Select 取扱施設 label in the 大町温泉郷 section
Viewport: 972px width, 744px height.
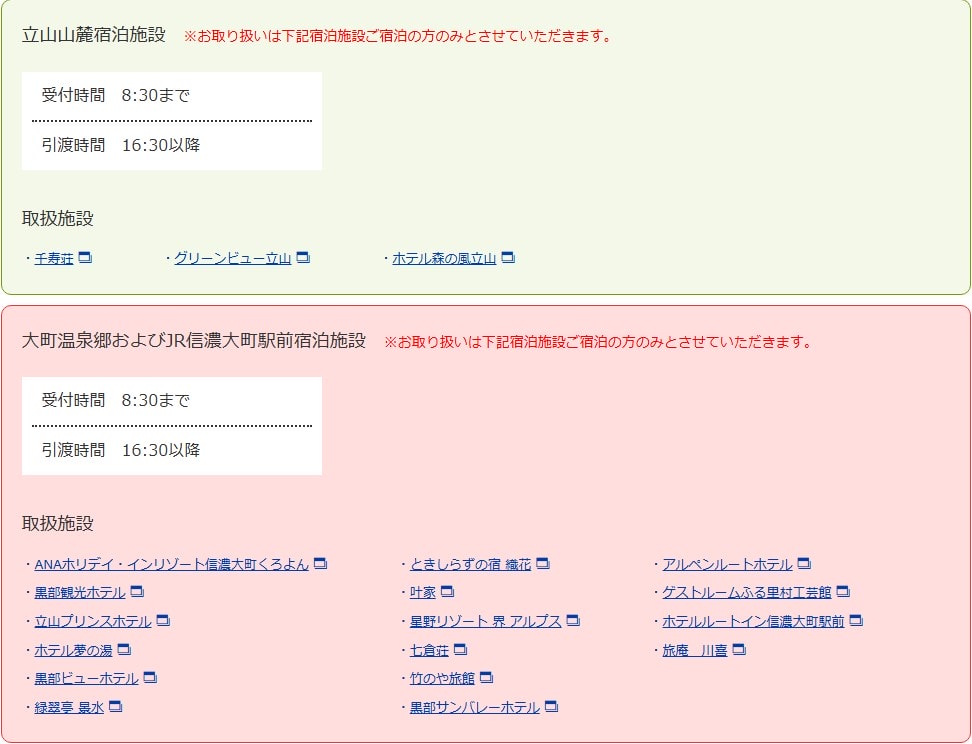(x=58, y=523)
